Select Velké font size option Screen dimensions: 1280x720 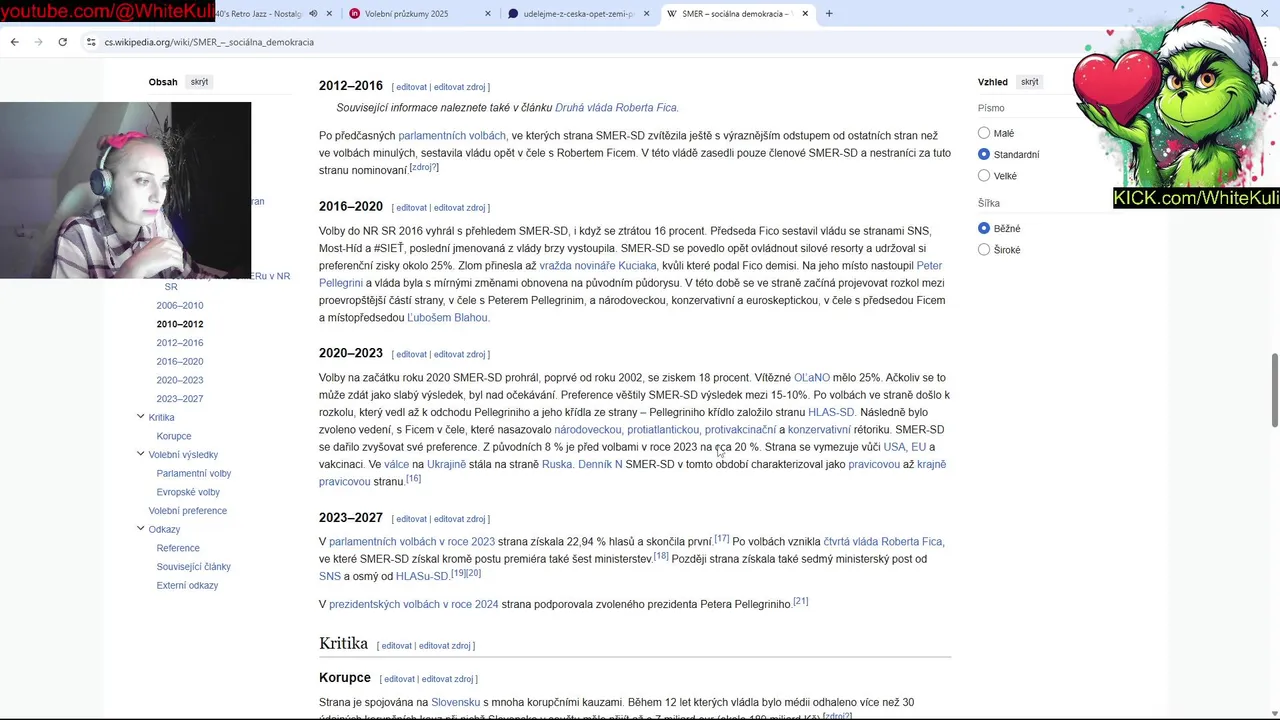[x=984, y=176]
